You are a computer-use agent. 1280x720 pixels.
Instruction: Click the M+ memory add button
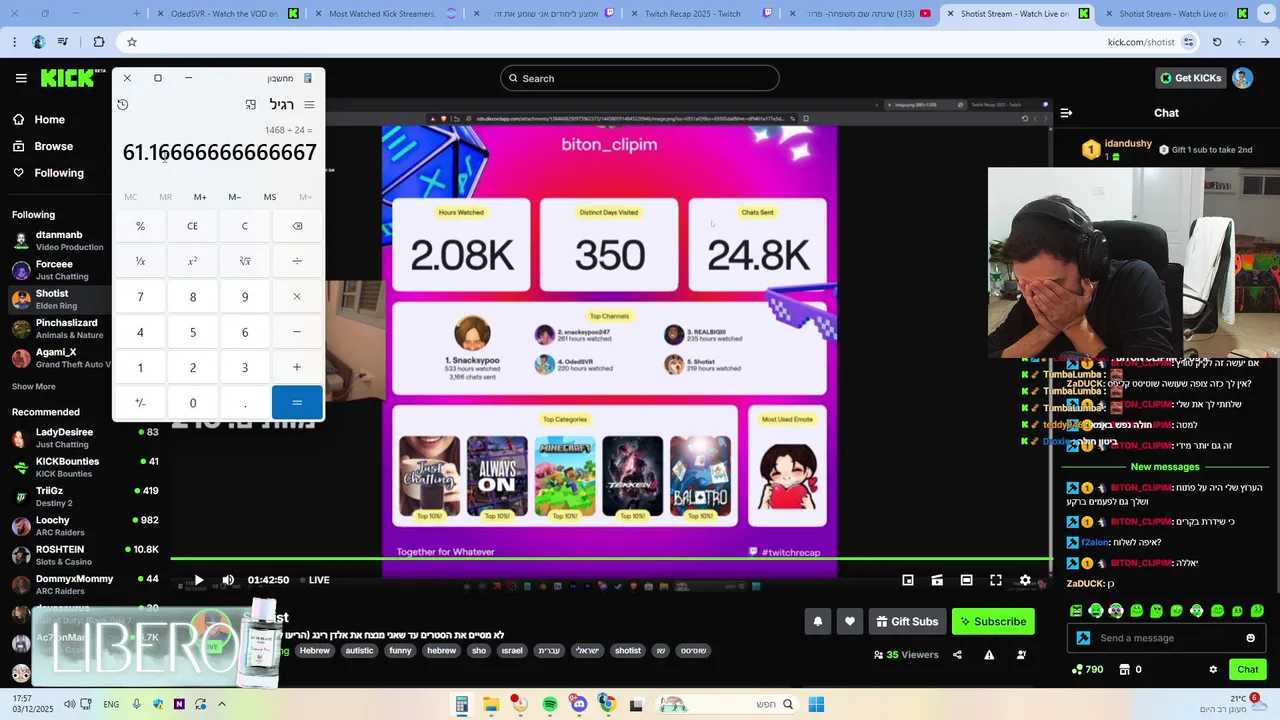point(200,197)
